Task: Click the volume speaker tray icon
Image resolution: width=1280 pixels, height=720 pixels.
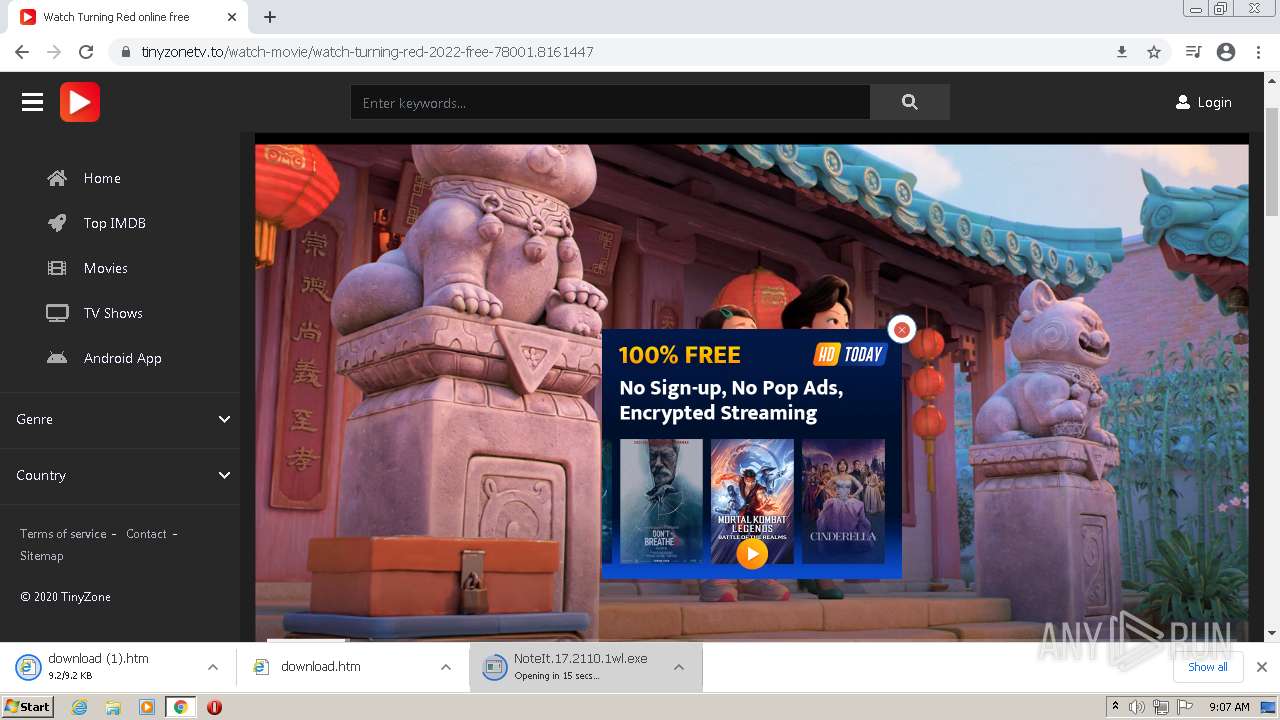Action: pos(1137,707)
